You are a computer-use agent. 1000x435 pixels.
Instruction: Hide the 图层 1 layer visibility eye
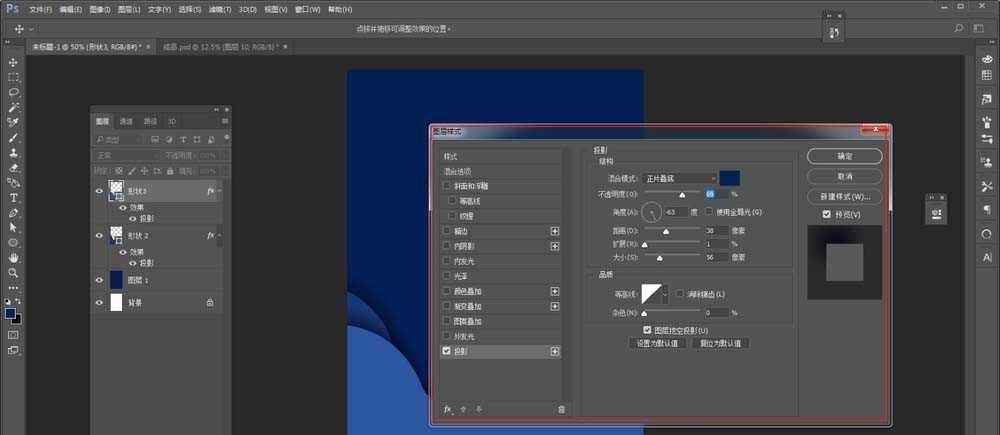pos(99,280)
